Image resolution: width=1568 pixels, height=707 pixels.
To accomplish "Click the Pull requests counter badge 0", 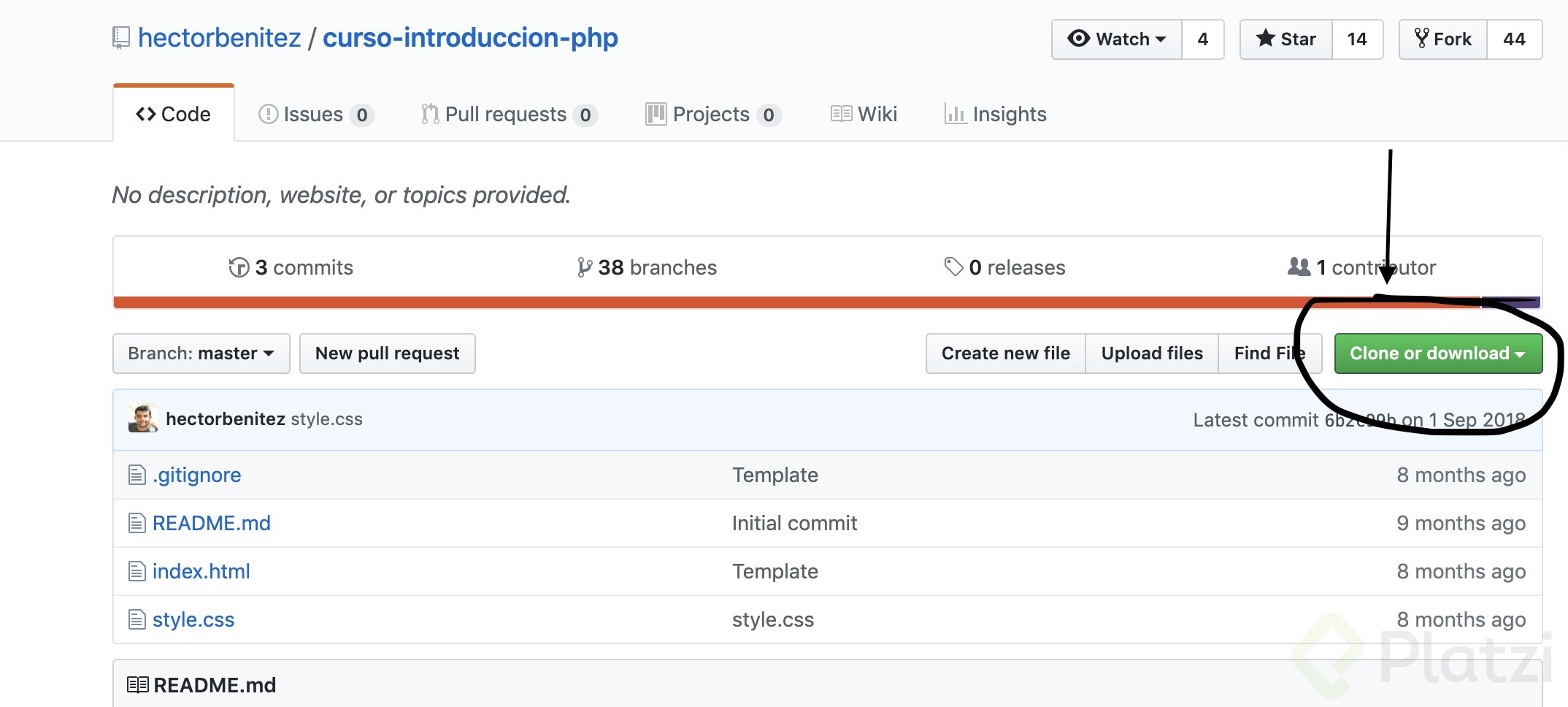I will tap(585, 115).
